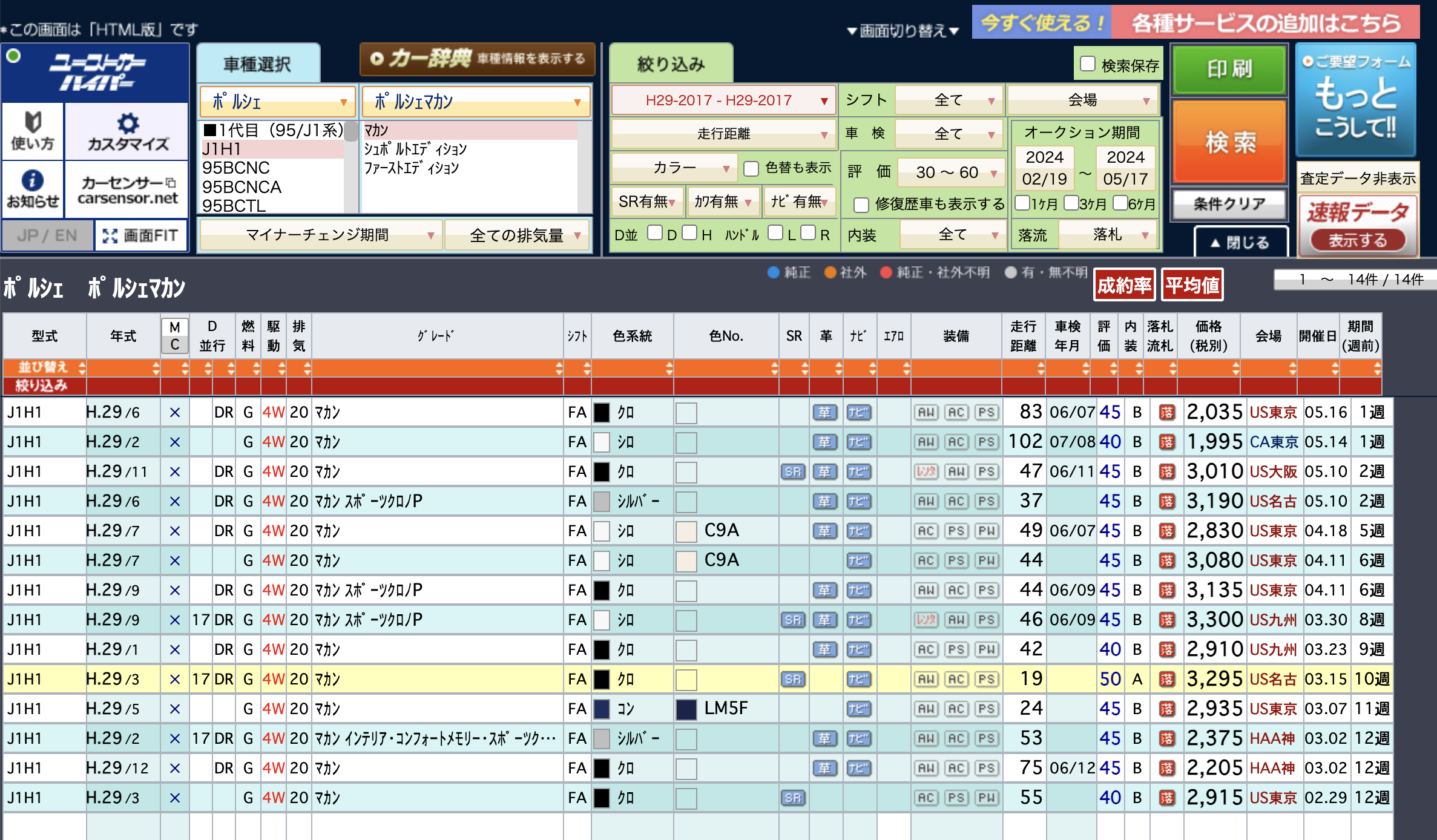This screenshot has height=840, width=1437.
Task: Open the カラー dropdown
Action: 674,168
